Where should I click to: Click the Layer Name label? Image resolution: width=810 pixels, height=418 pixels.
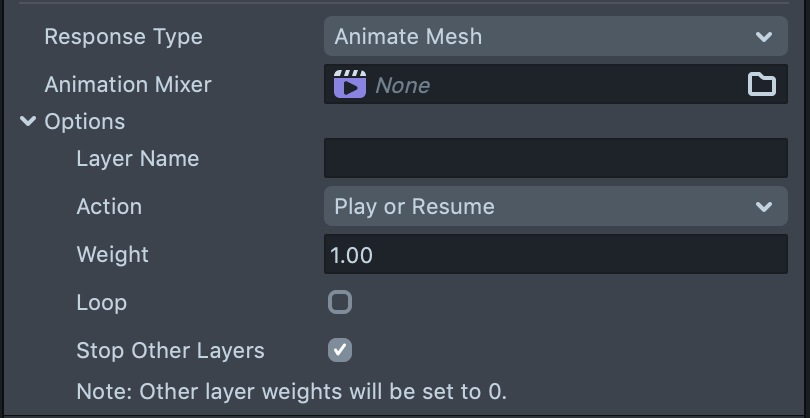(137, 159)
